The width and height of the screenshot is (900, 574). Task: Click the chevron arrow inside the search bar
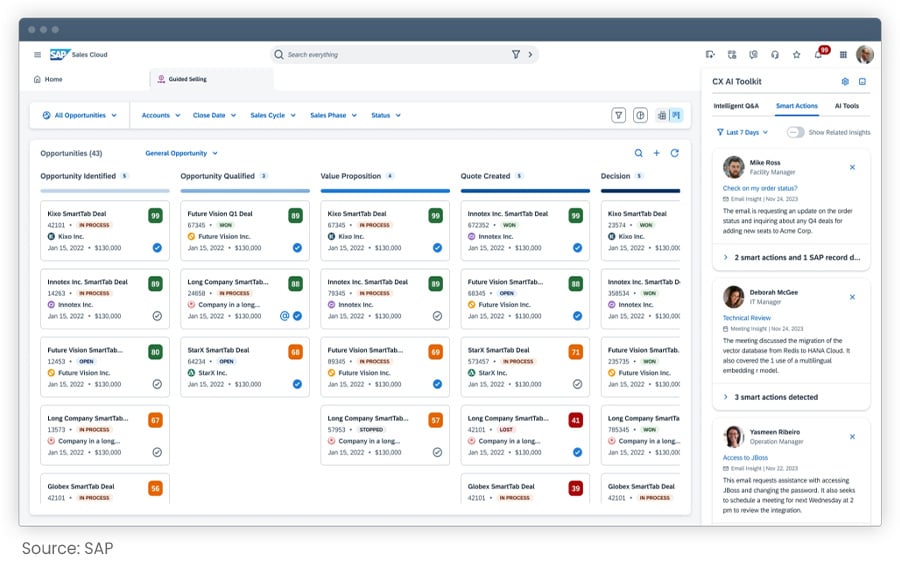coord(530,55)
